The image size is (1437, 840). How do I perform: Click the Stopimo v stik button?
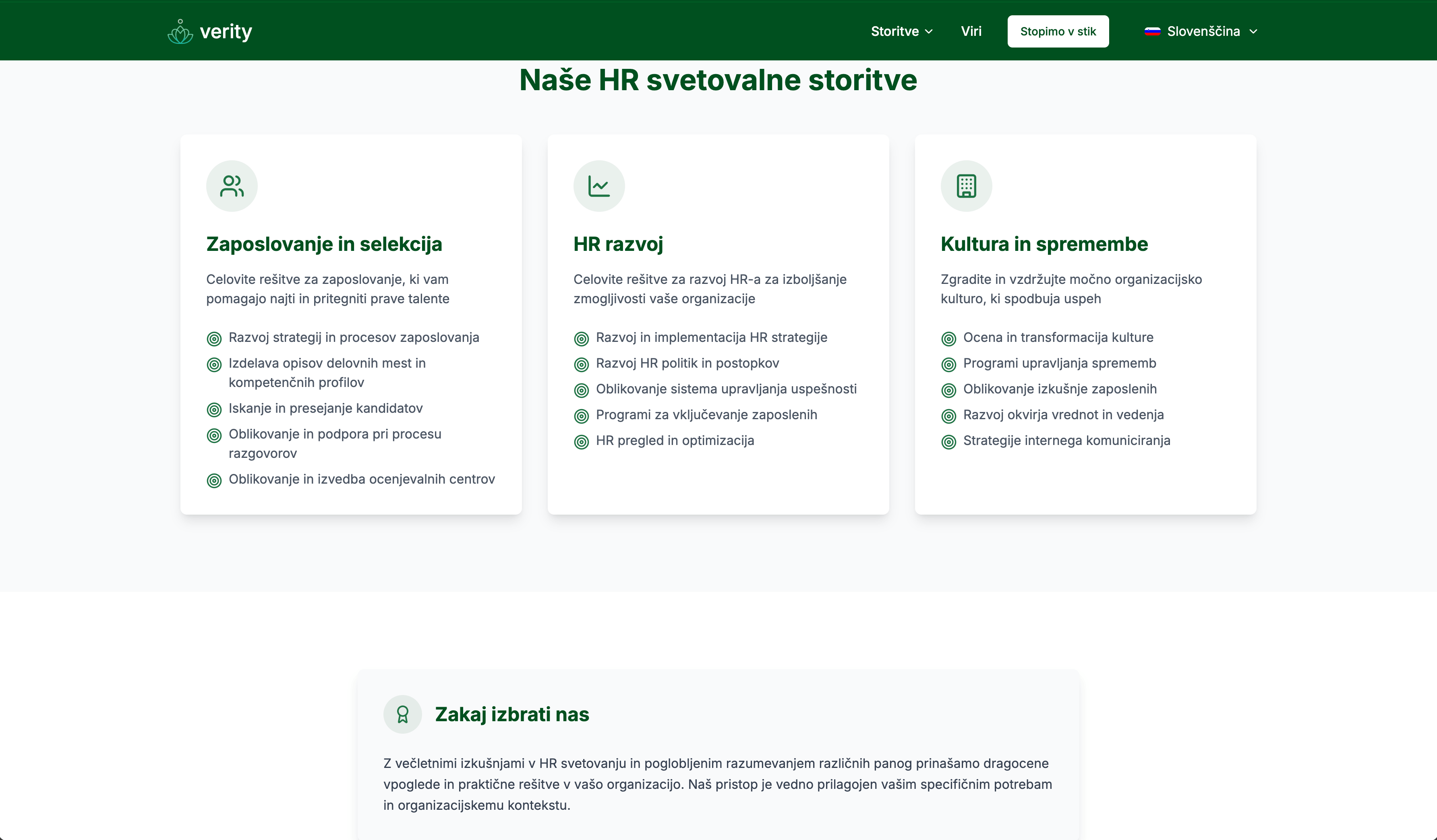point(1058,31)
